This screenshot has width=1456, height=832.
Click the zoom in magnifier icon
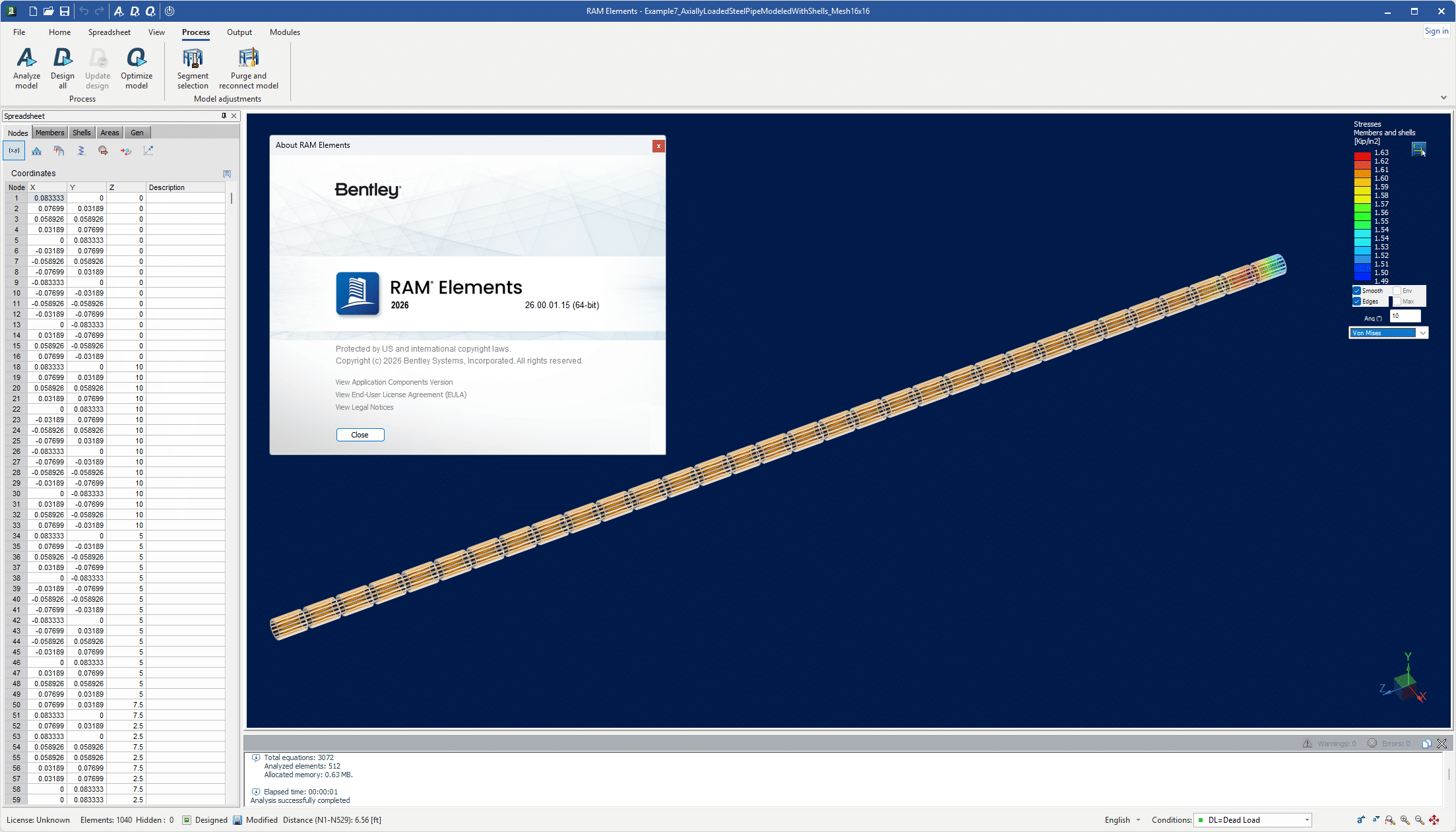pyautogui.click(x=1405, y=820)
